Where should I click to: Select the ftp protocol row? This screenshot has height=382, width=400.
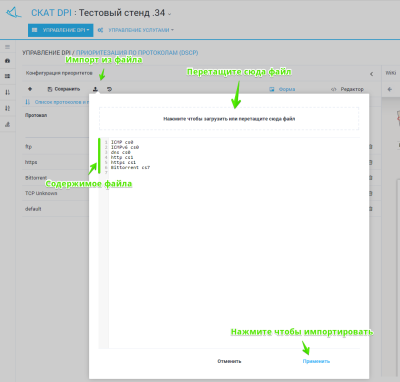point(55,147)
